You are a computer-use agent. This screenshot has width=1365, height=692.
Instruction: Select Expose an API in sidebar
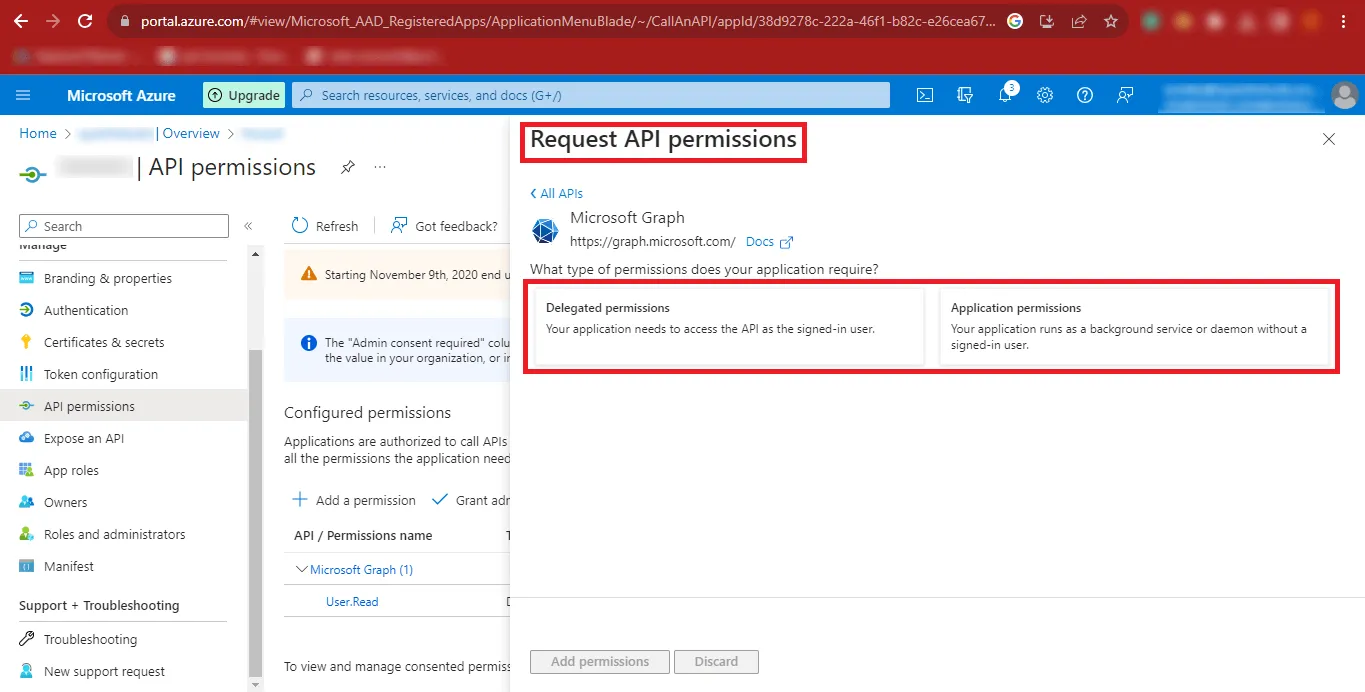pyautogui.click(x=84, y=438)
